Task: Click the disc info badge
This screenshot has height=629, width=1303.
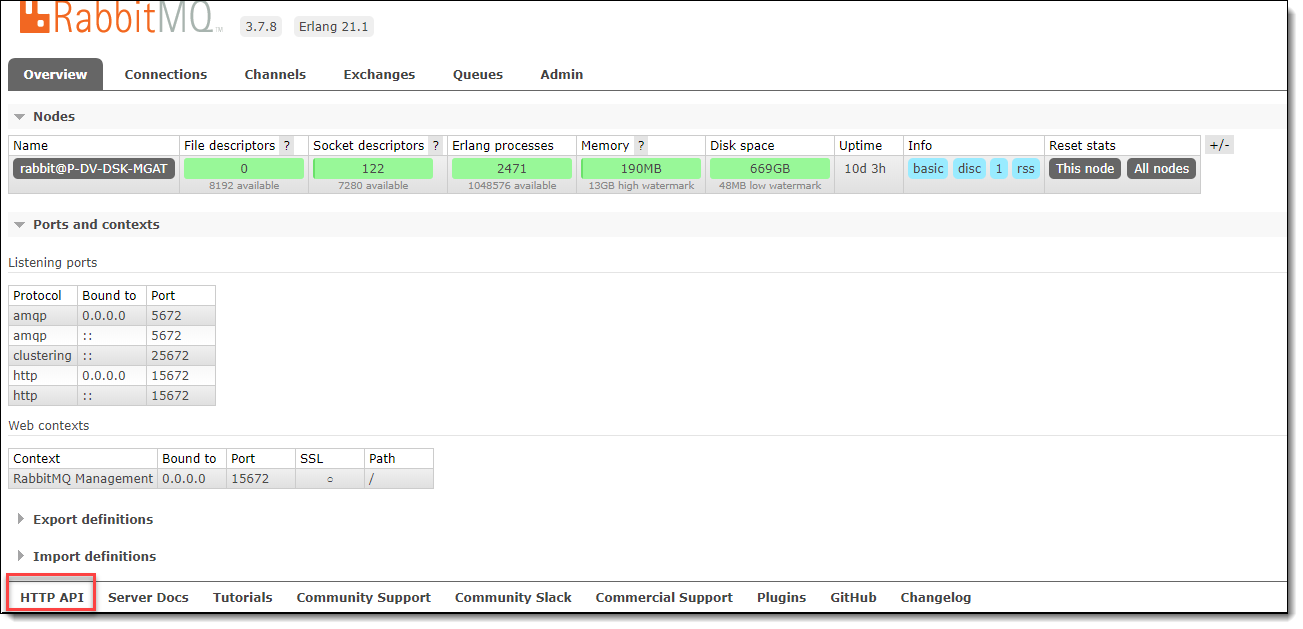Action: click(x=969, y=169)
